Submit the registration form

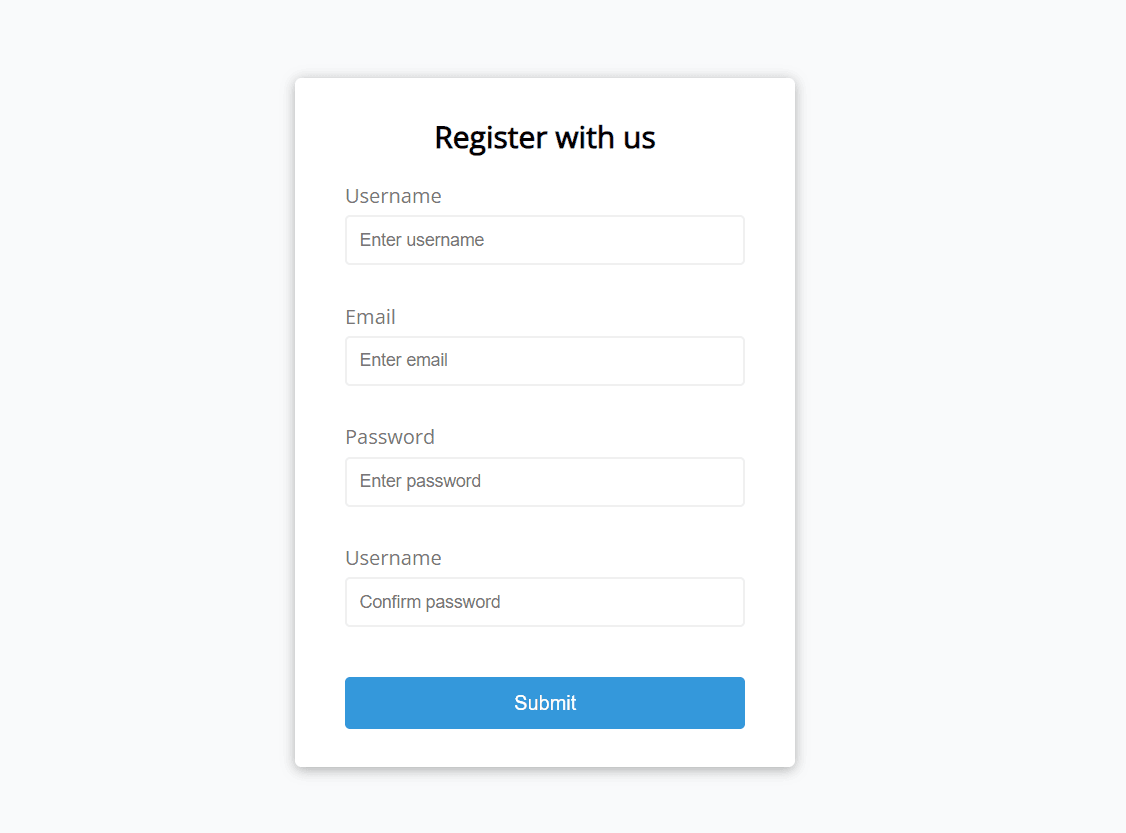pyautogui.click(x=545, y=703)
